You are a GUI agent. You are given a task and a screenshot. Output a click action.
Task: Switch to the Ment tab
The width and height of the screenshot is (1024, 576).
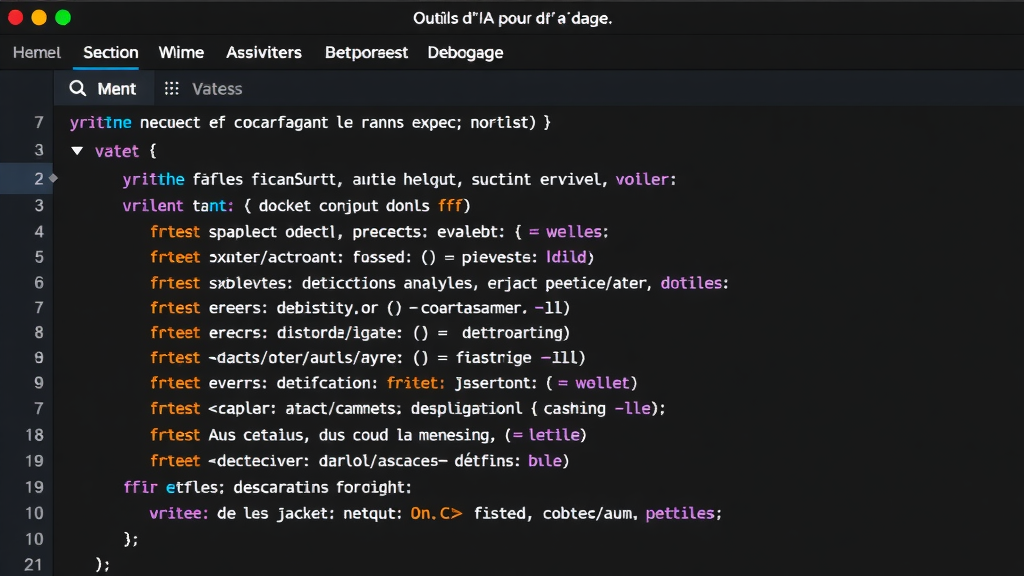(x=104, y=88)
